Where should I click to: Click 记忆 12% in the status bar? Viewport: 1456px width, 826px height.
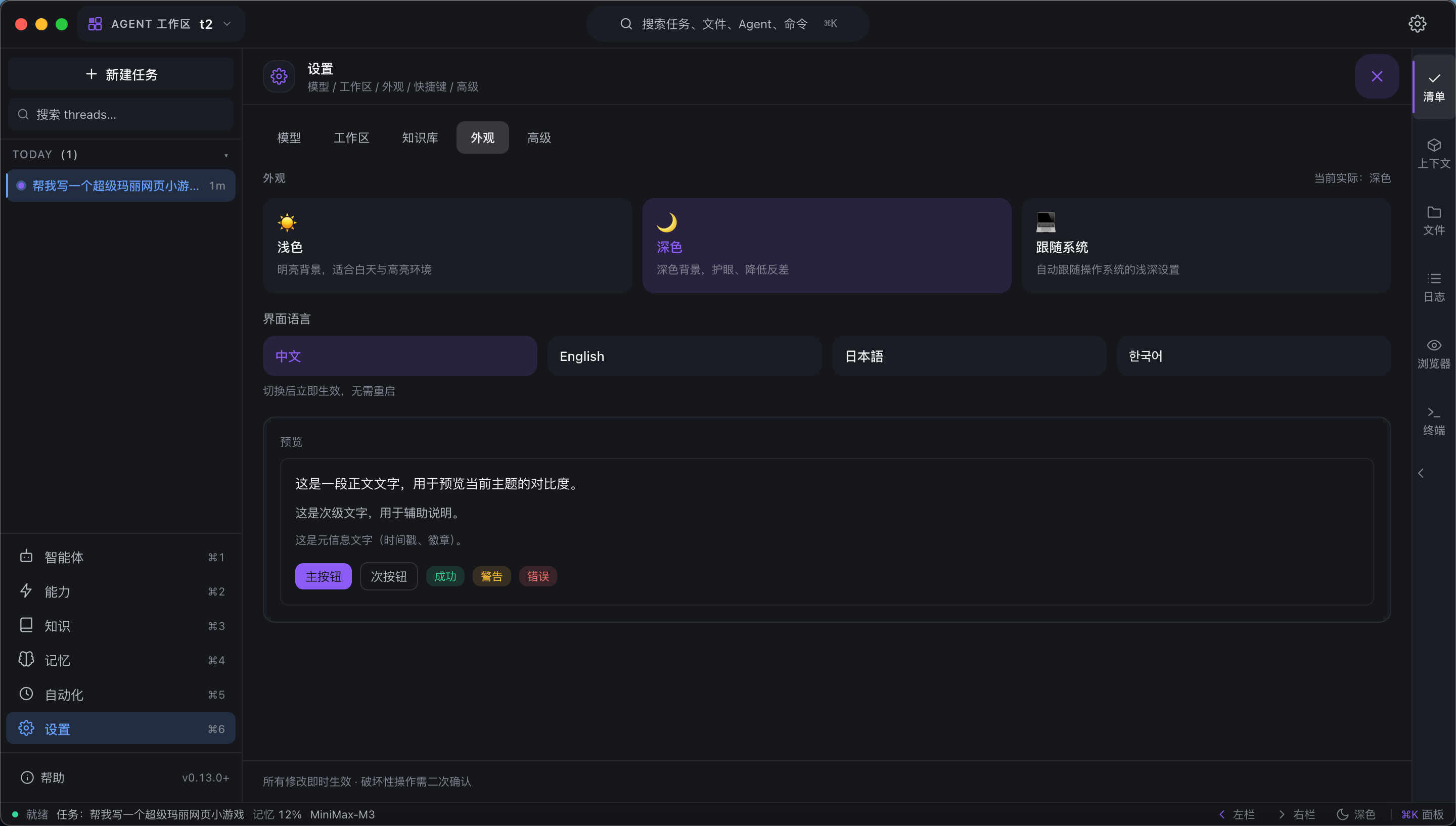point(277,815)
